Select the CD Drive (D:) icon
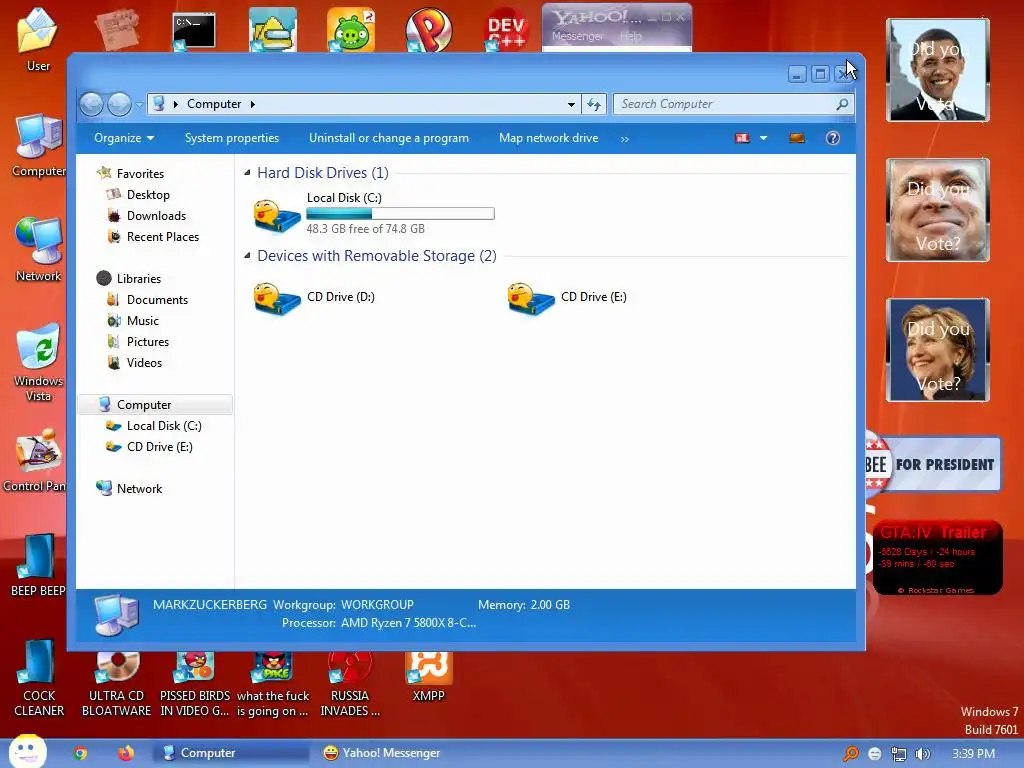This screenshot has width=1024, height=768. pos(277,298)
